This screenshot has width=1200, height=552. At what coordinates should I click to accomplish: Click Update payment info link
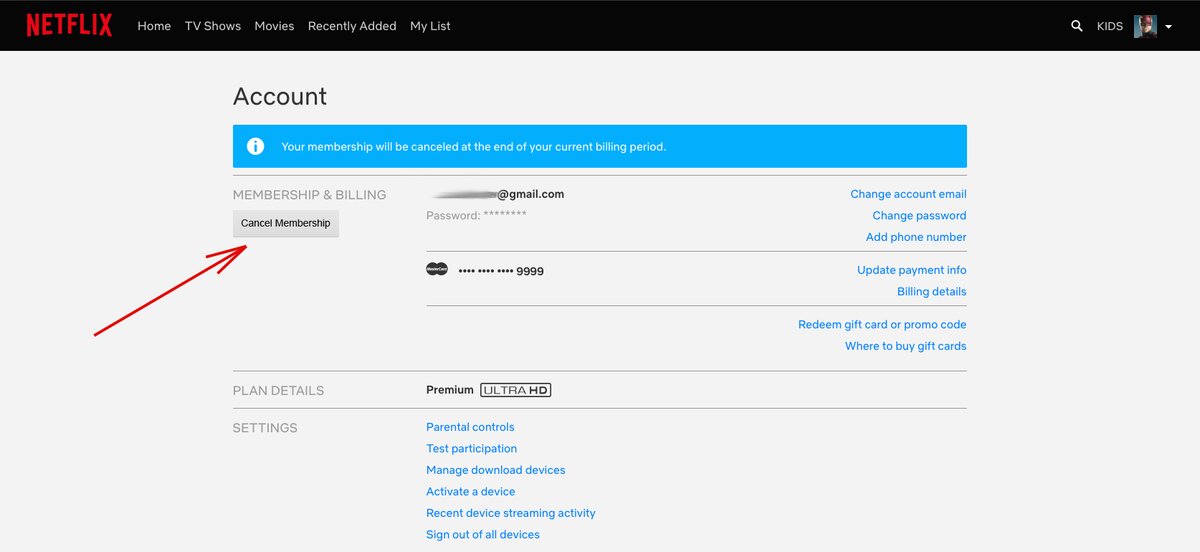pos(912,270)
